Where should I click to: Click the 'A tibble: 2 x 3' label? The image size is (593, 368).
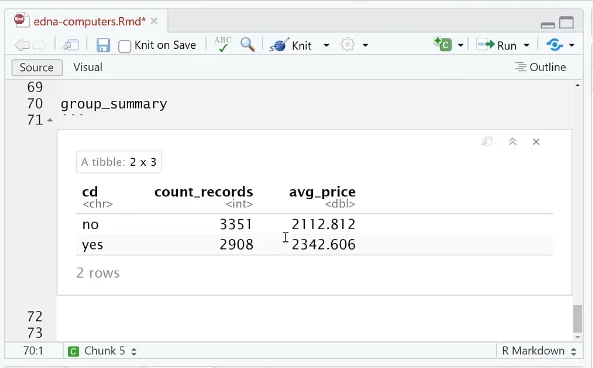119,162
